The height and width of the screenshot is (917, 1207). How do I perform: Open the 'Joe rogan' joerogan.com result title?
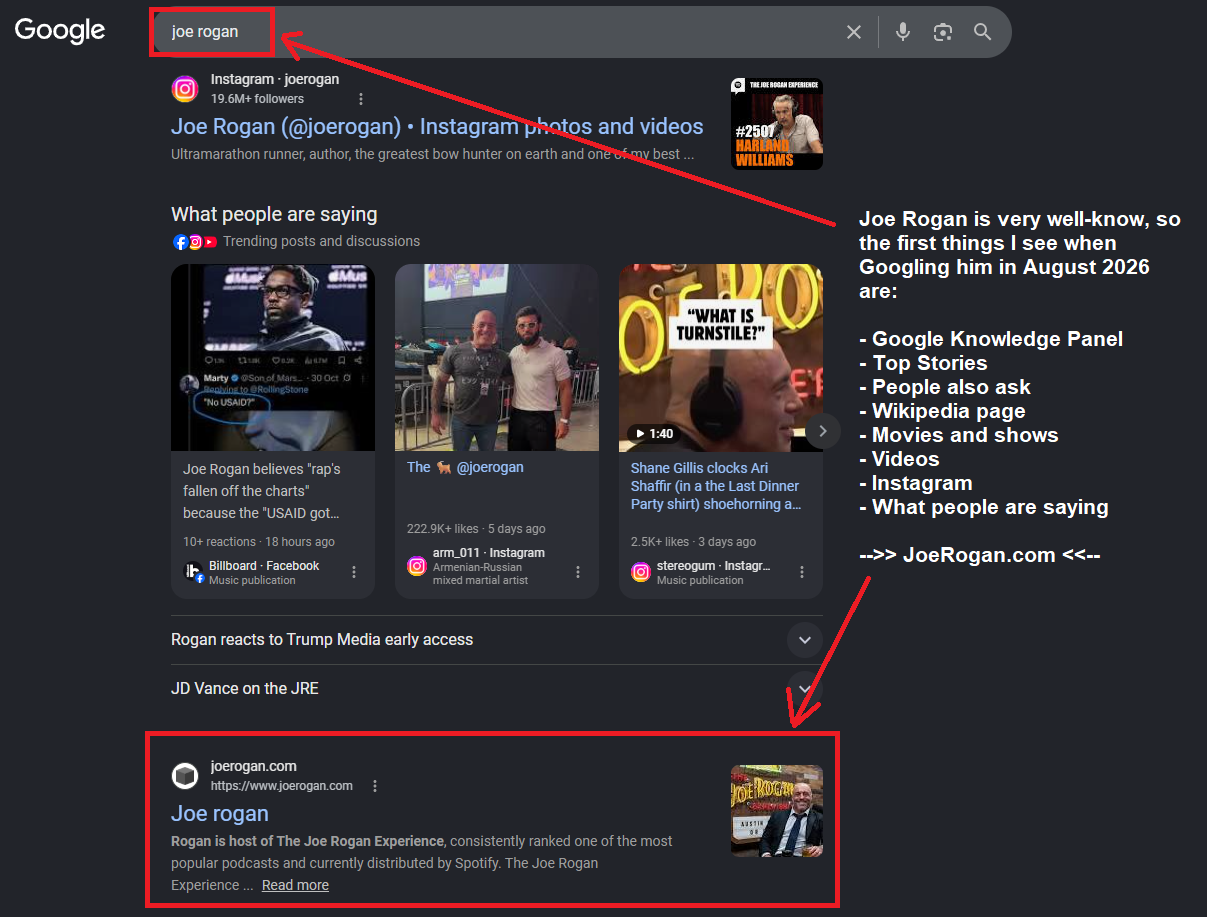(x=220, y=813)
